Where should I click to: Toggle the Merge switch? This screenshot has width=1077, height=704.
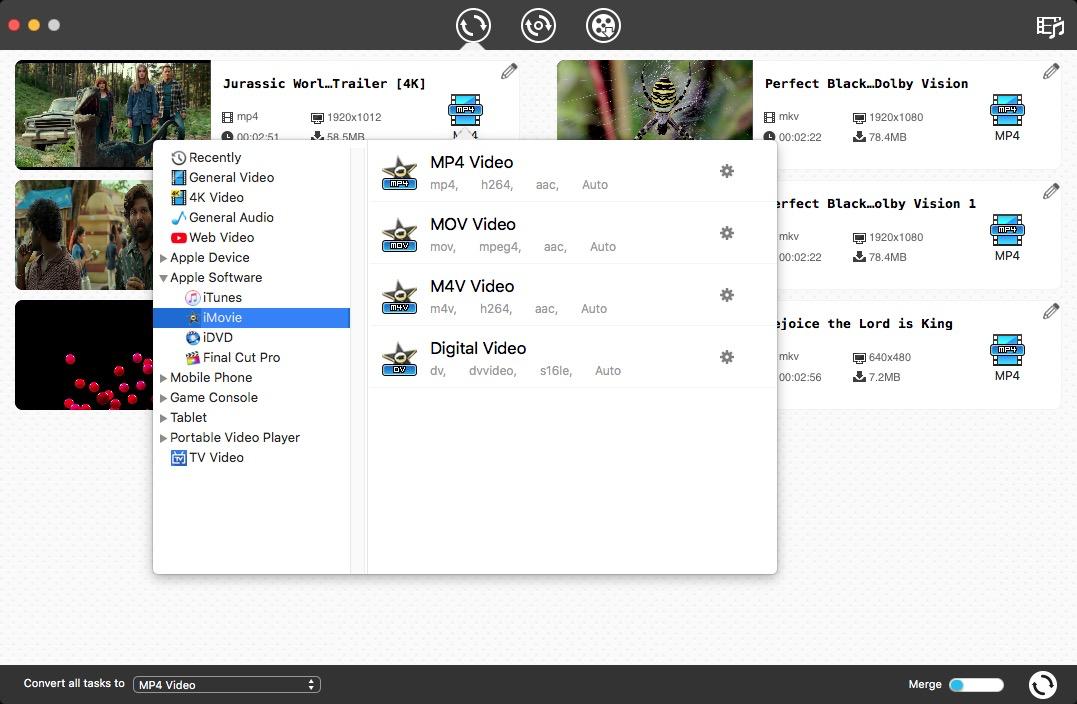pos(976,685)
